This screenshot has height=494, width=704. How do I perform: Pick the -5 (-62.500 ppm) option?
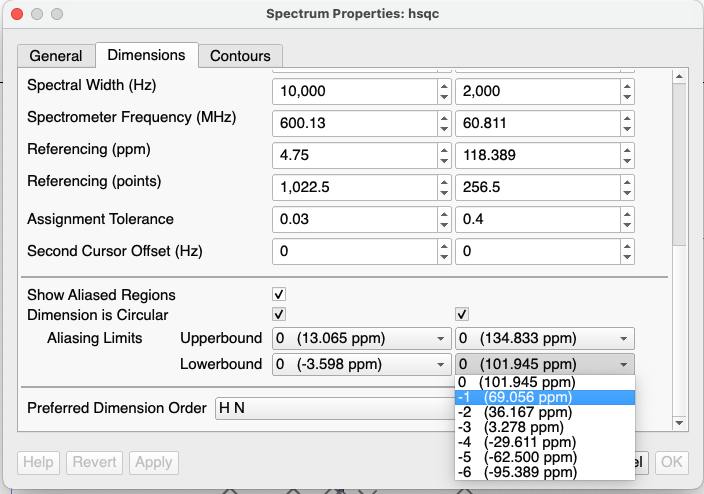point(545,457)
